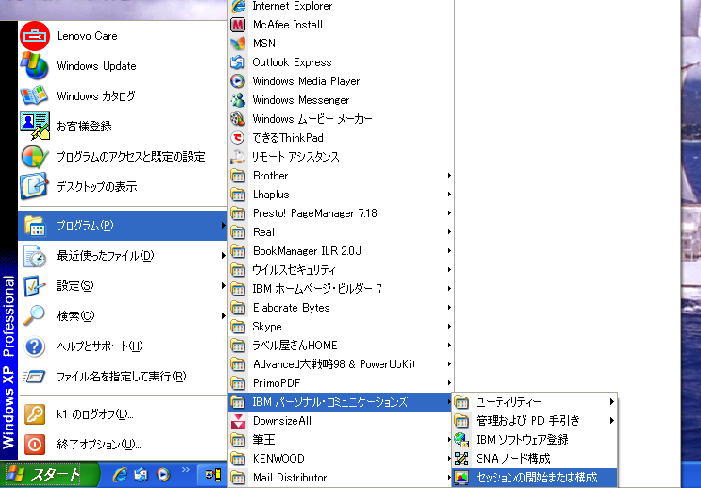Open Windows Media Player in Programs menu
This screenshot has height=488, width=701.
pos(341,81)
